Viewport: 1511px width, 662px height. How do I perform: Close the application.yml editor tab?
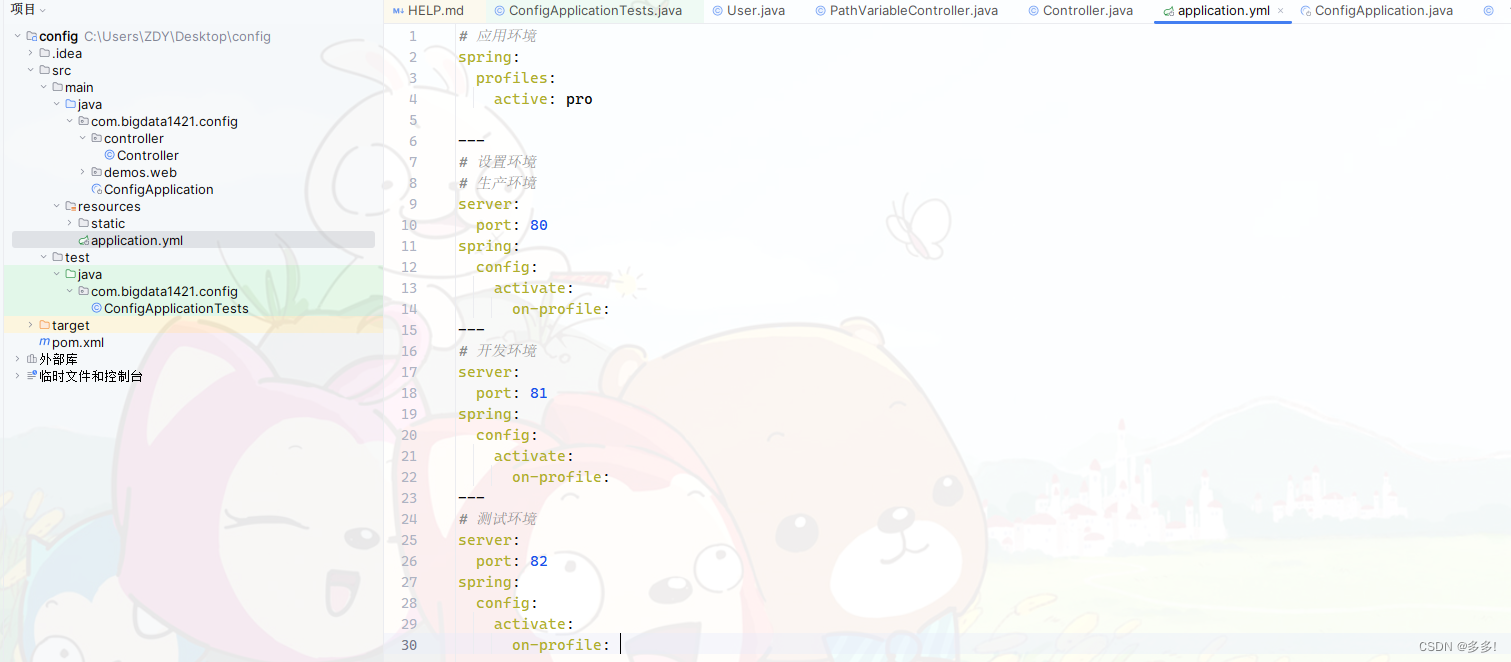pyautogui.click(x=1281, y=11)
